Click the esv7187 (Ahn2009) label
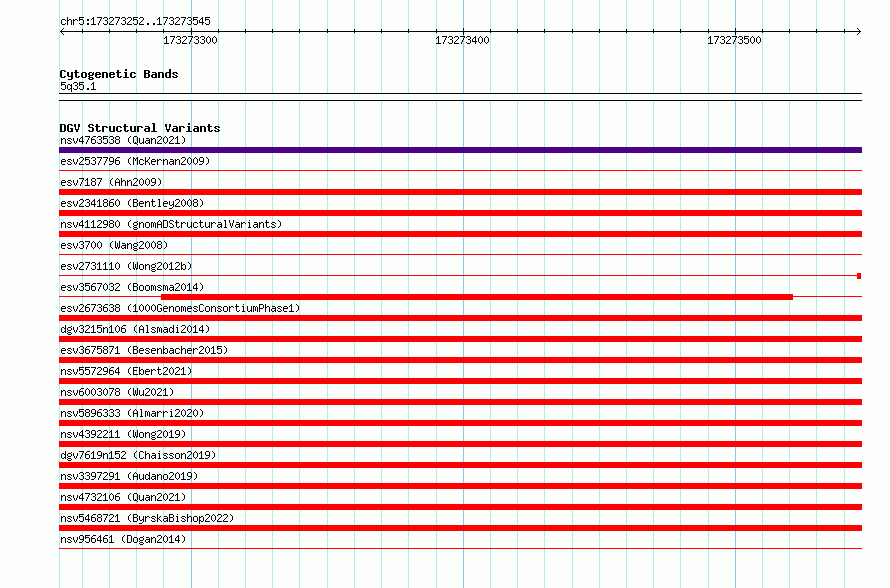890x588 pixels. coord(111,182)
